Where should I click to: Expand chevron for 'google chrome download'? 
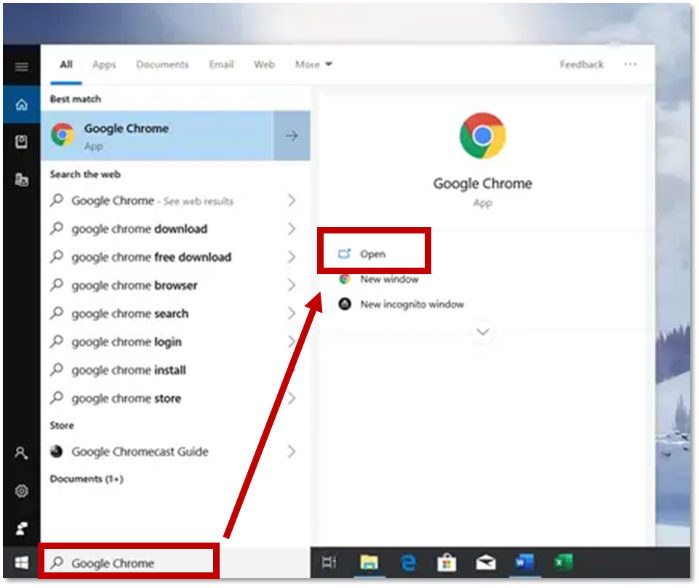(x=292, y=229)
